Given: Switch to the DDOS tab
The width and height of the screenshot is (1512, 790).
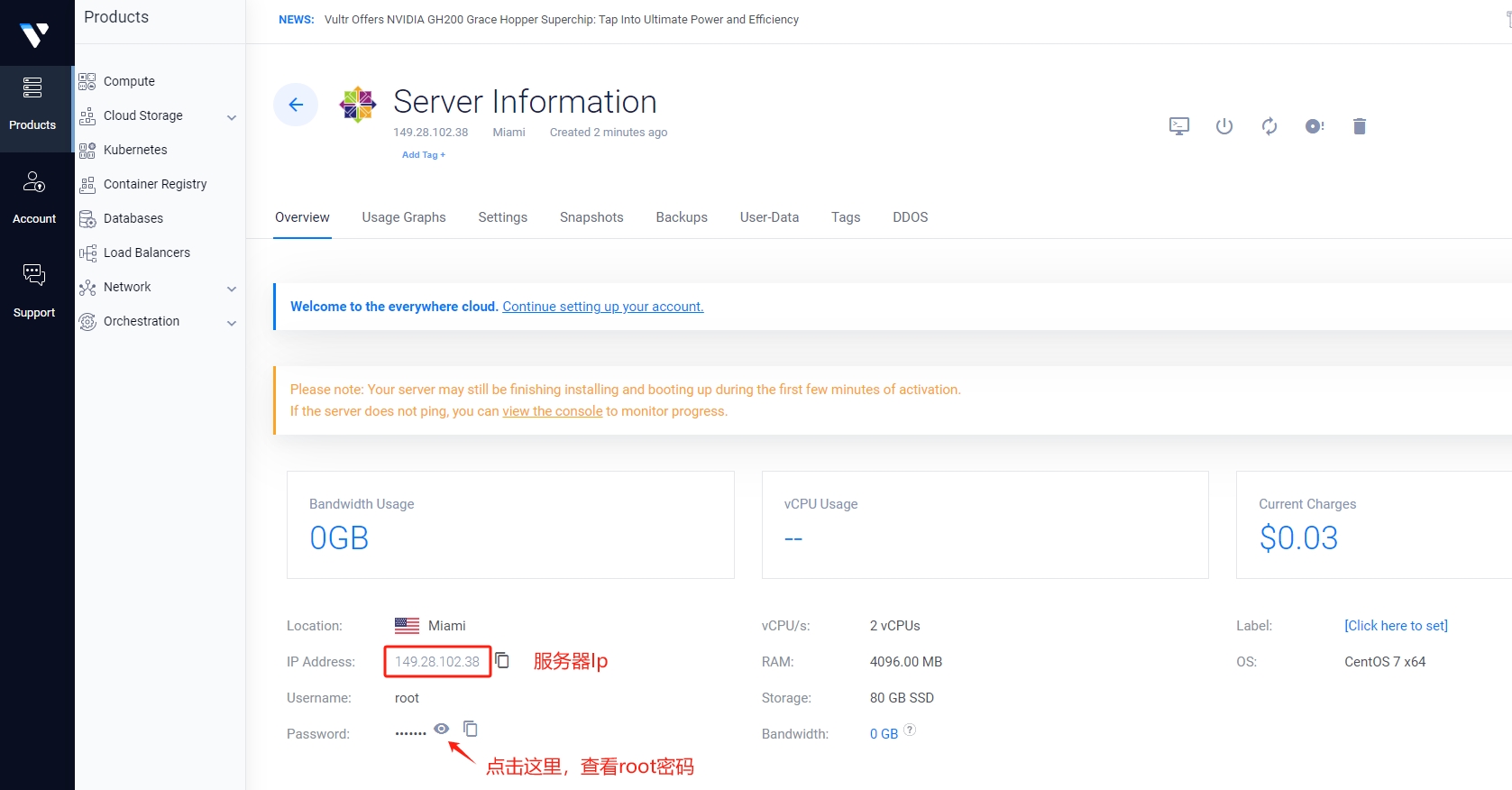Looking at the screenshot, I should 911,217.
